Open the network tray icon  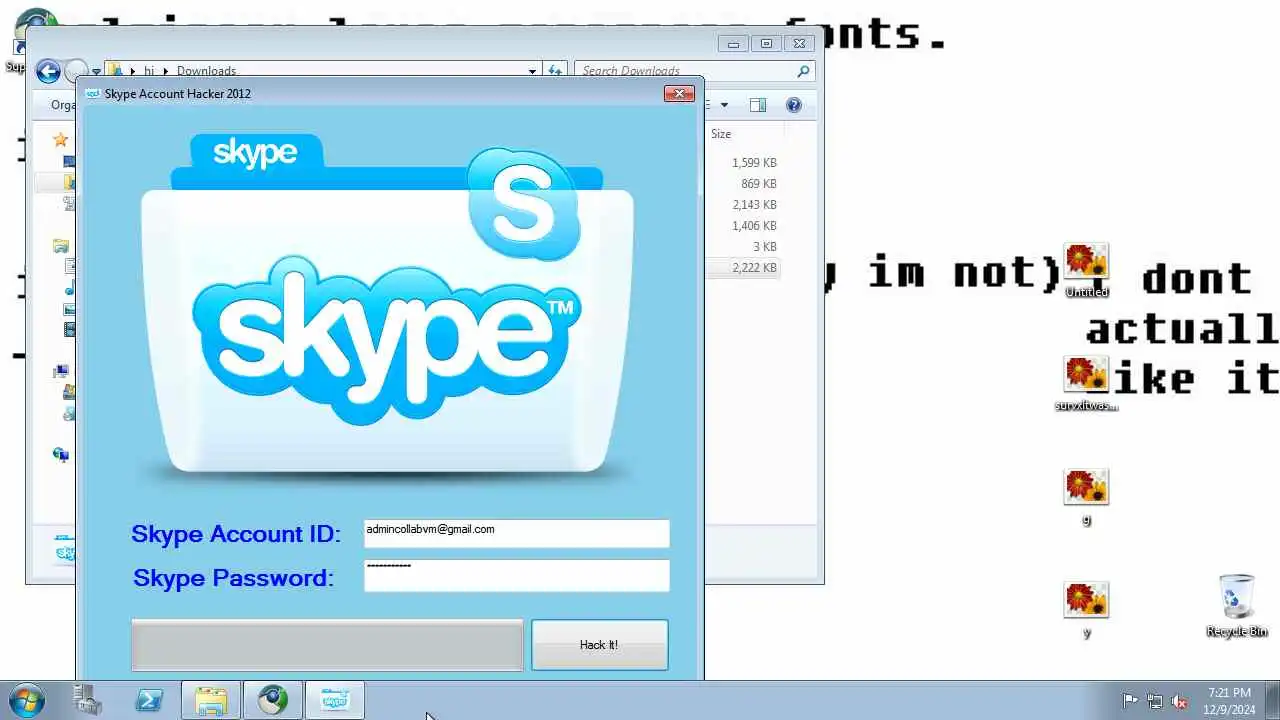1155,701
